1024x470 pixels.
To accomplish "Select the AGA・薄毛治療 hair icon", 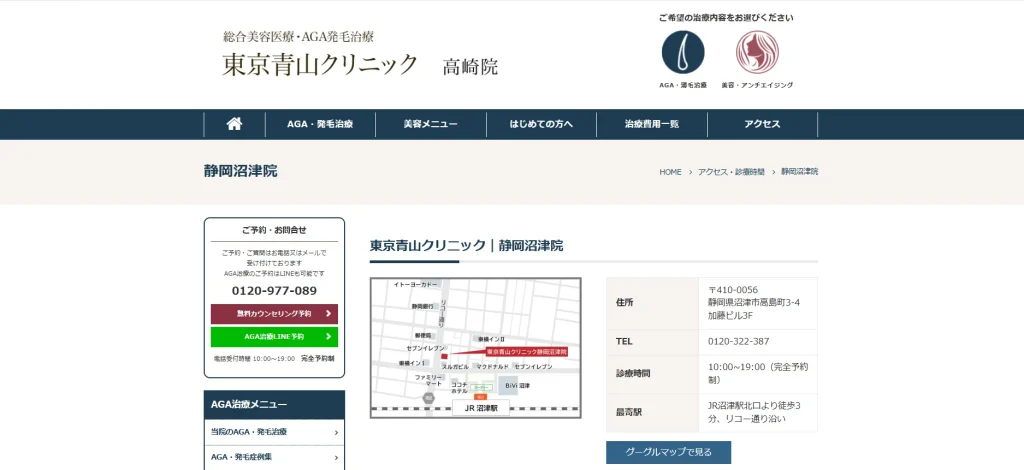I will [683, 52].
